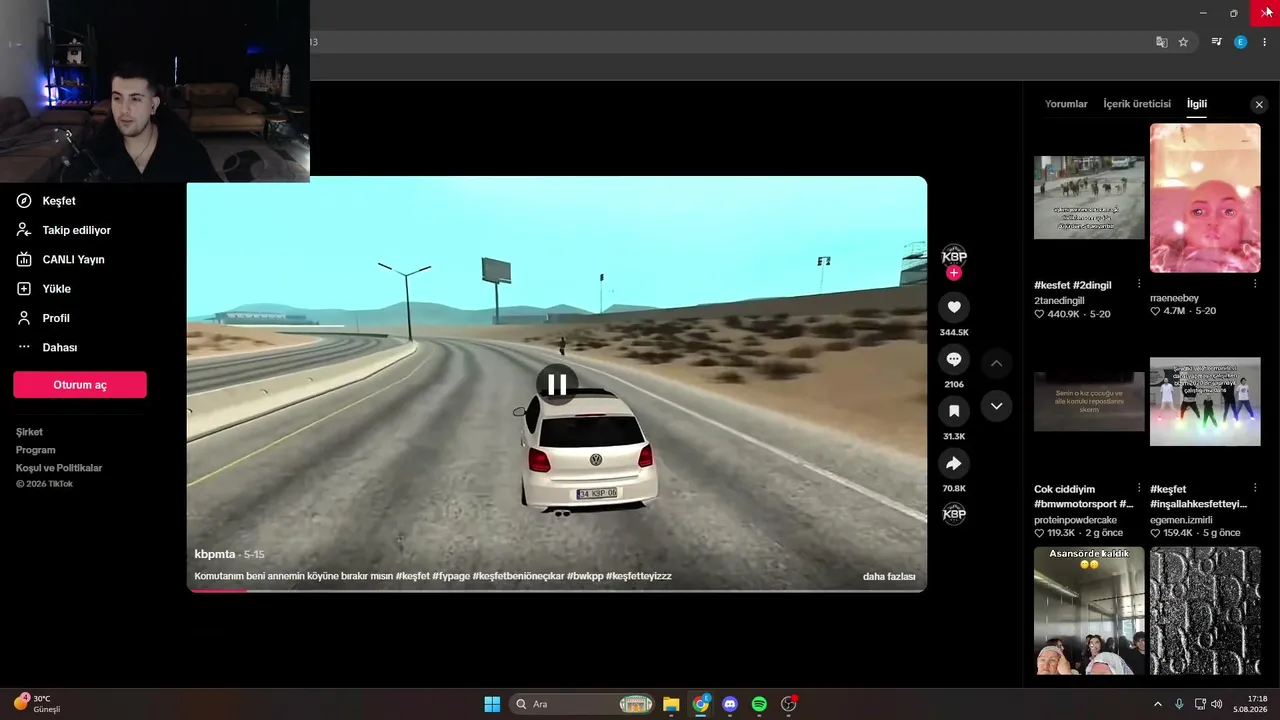
Task: Open the OBS Studio taskbar icon
Action: coord(789,704)
